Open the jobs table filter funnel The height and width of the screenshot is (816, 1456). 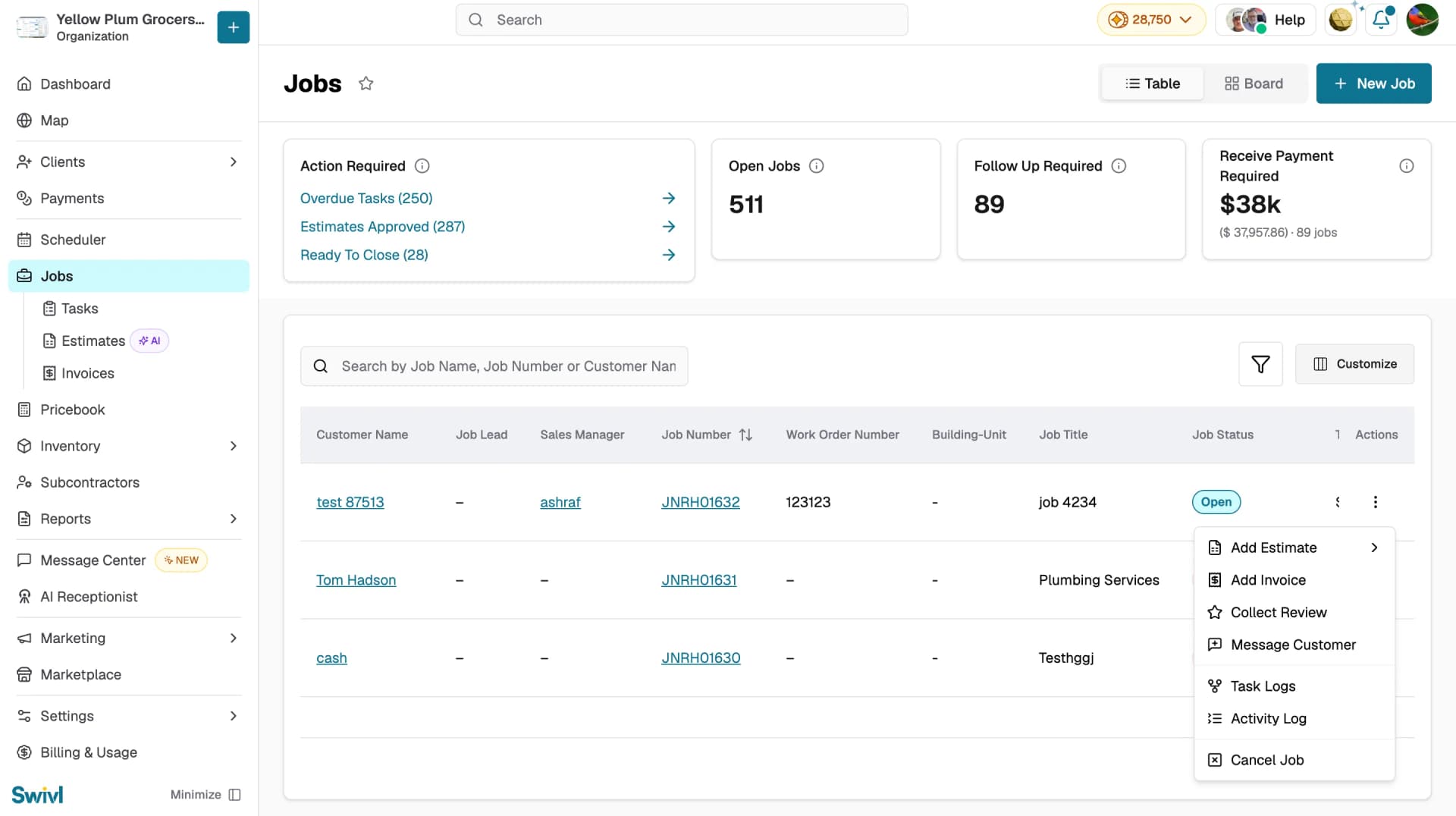pyautogui.click(x=1260, y=364)
